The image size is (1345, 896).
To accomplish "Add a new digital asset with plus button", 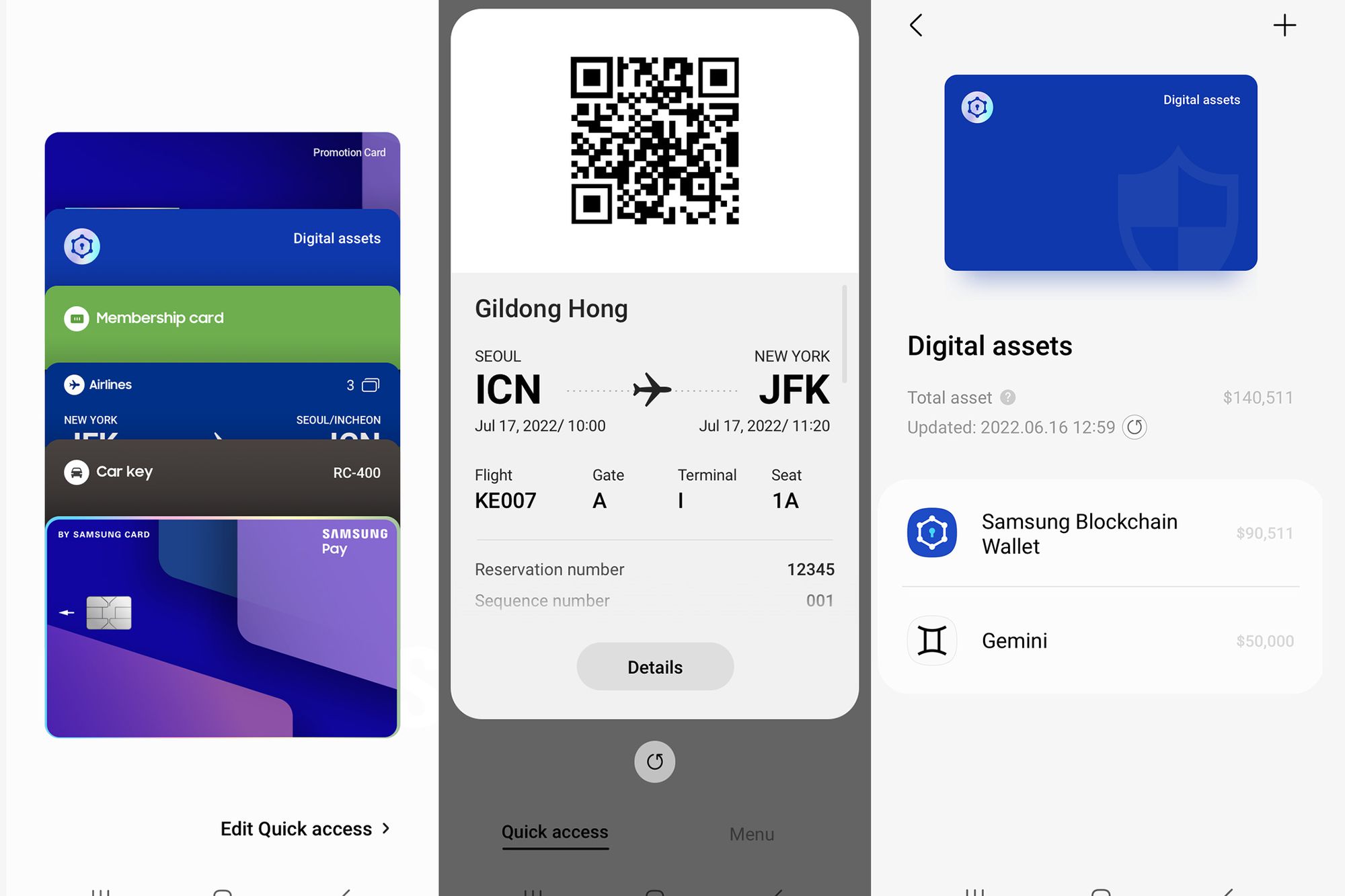I will tap(1285, 25).
